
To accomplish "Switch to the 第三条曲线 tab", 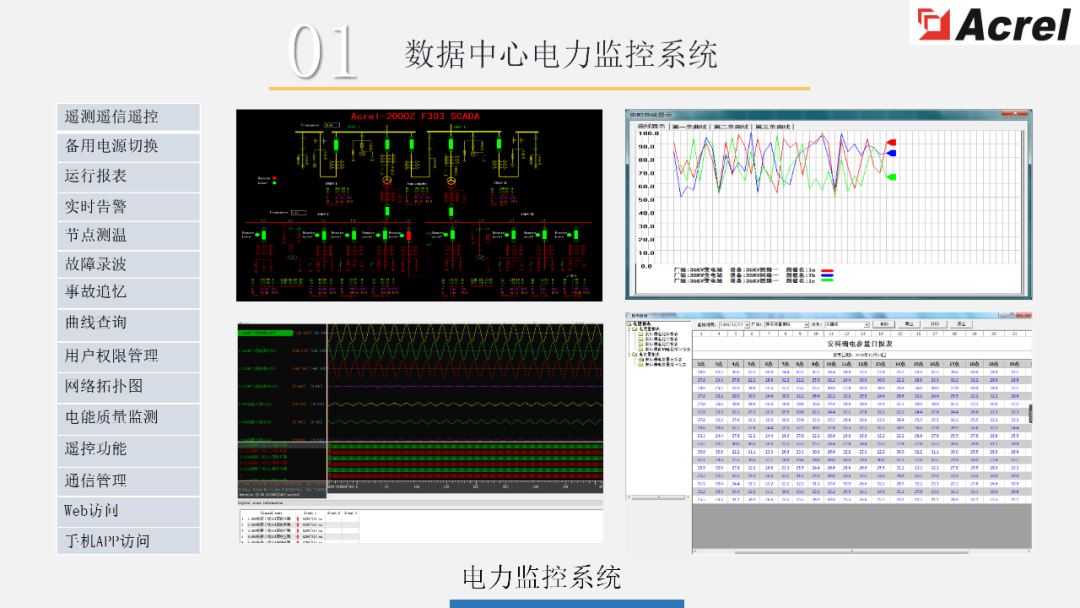I will (x=774, y=126).
